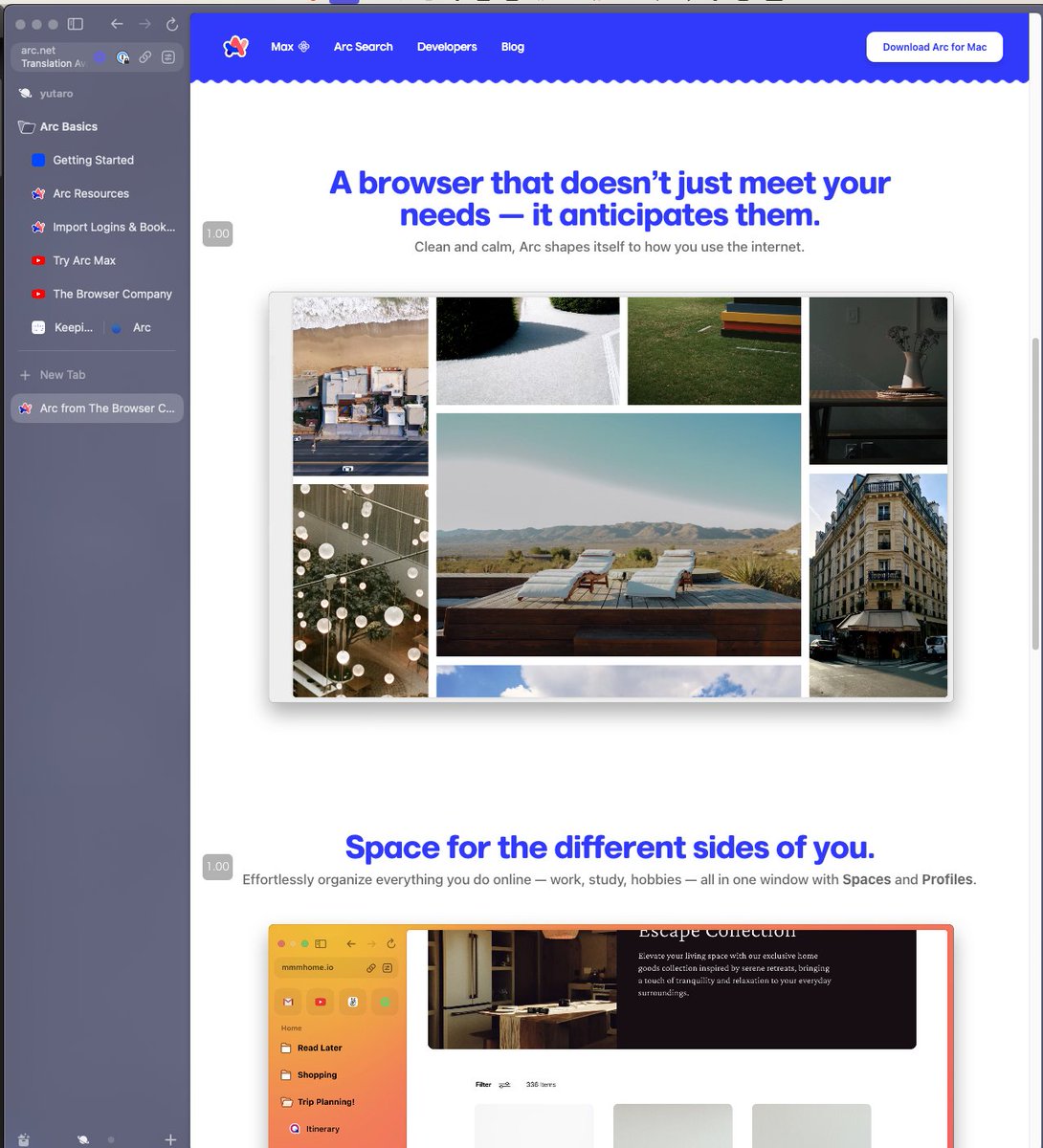The height and width of the screenshot is (1148, 1043).
Task: Click the demo back arrow
Action: (351, 943)
